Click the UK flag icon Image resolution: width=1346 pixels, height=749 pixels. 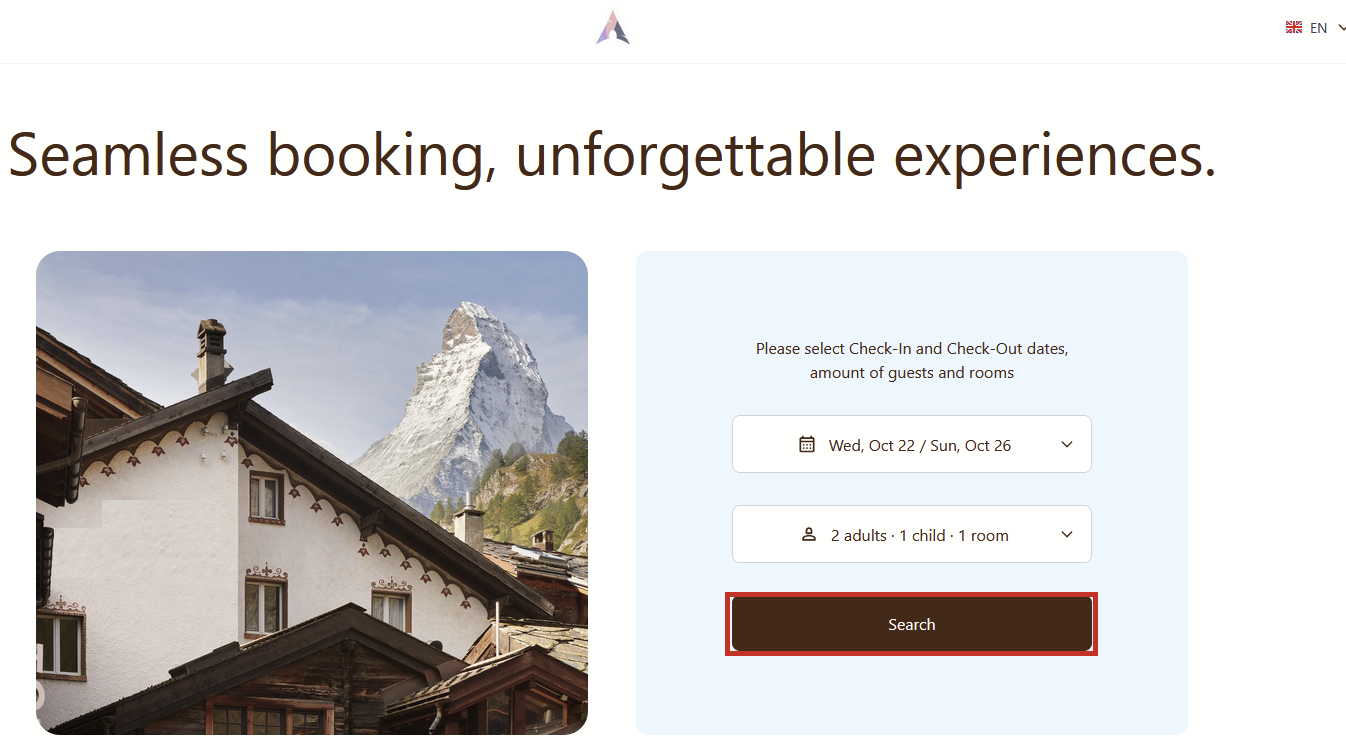(x=1293, y=28)
